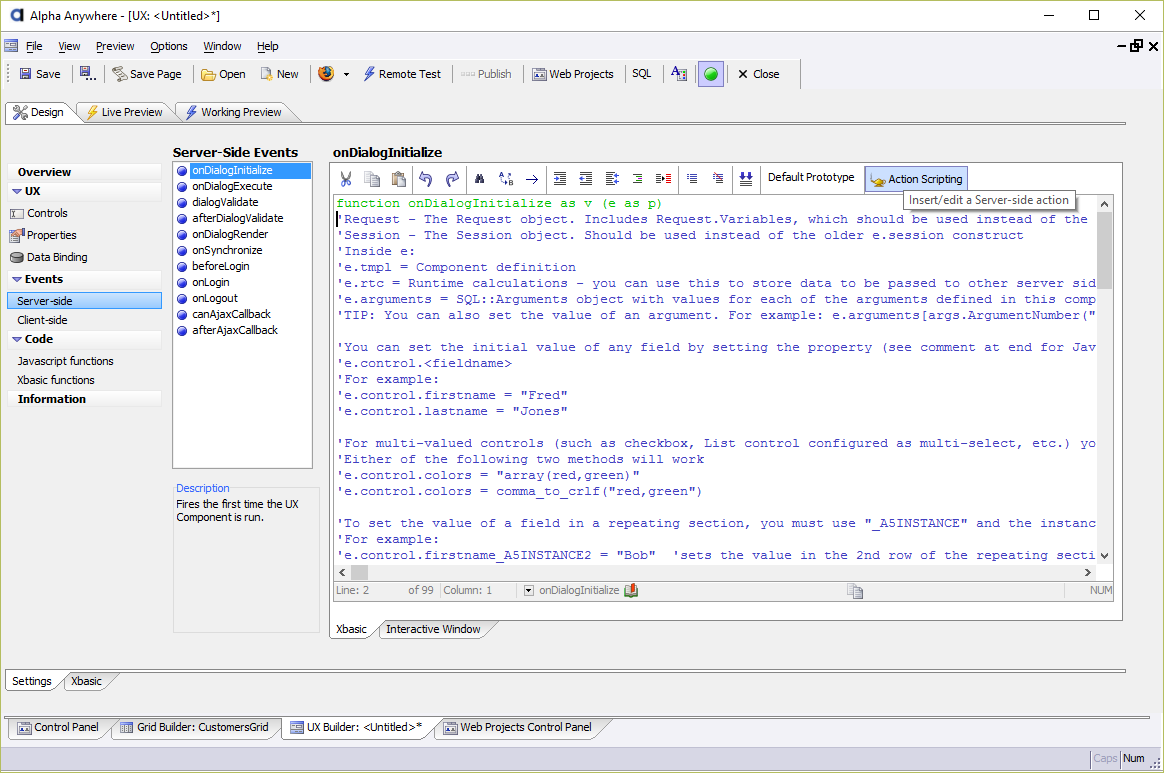
Task: Select the Design tab
Action: click(39, 112)
